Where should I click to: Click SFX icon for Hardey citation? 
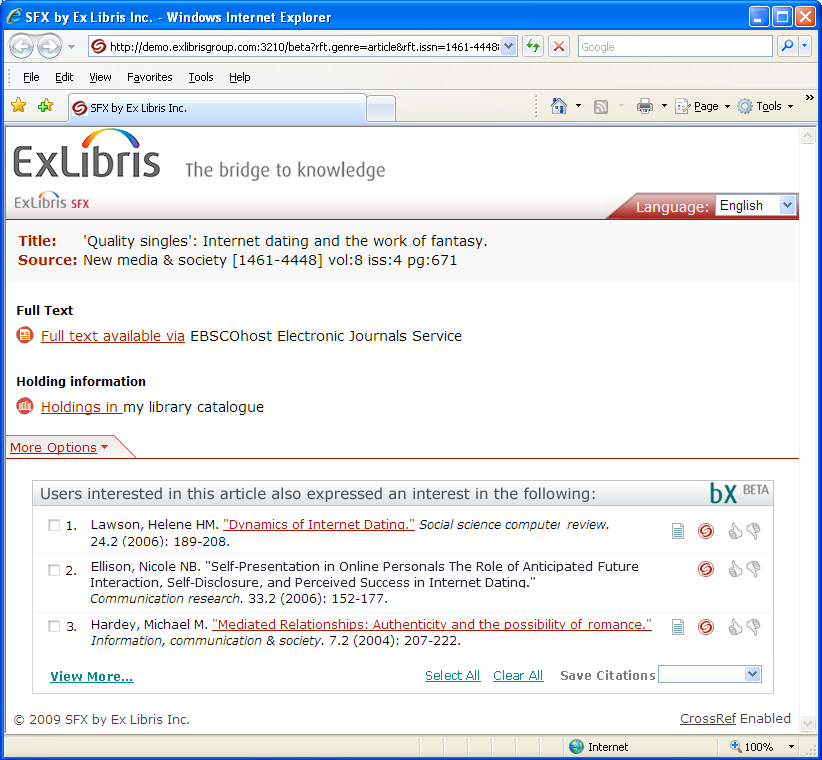click(x=706, y=627)
